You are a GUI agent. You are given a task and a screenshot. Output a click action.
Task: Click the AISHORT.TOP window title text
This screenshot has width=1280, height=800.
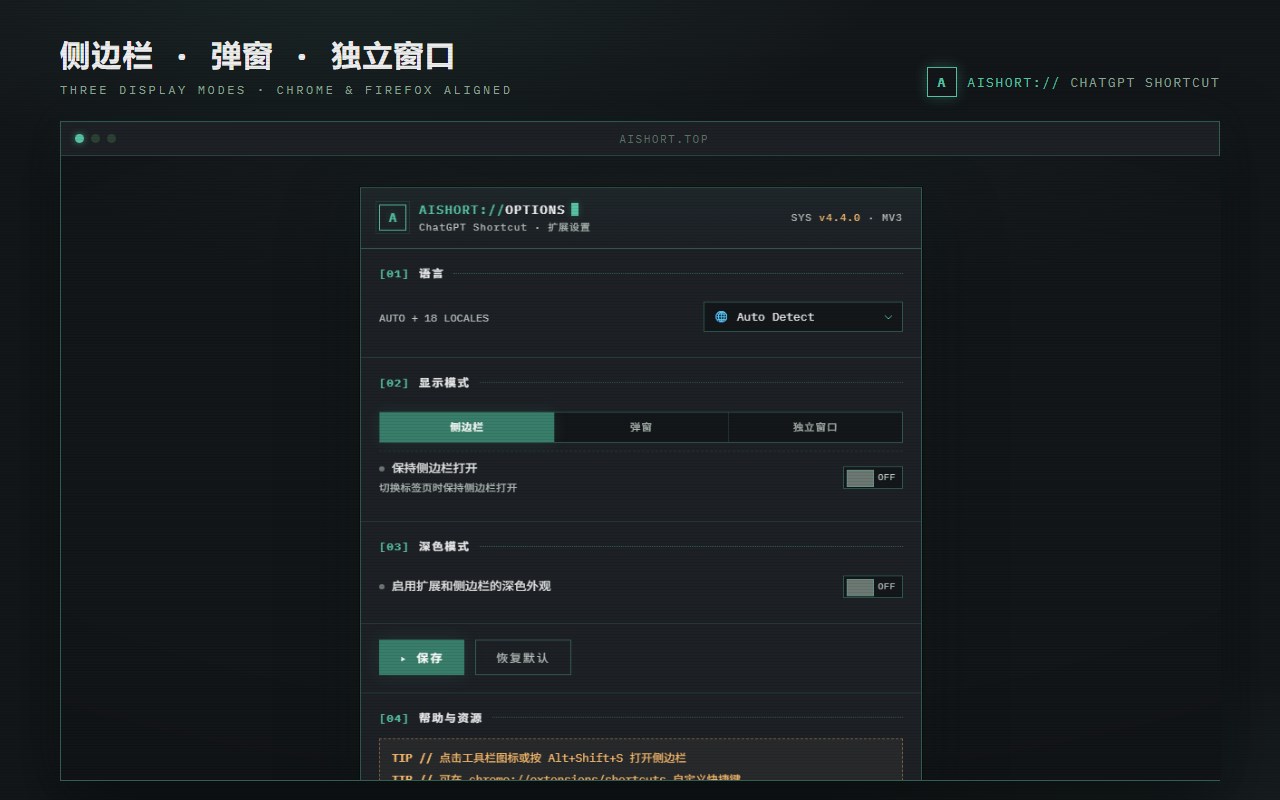tap(664, 139)
